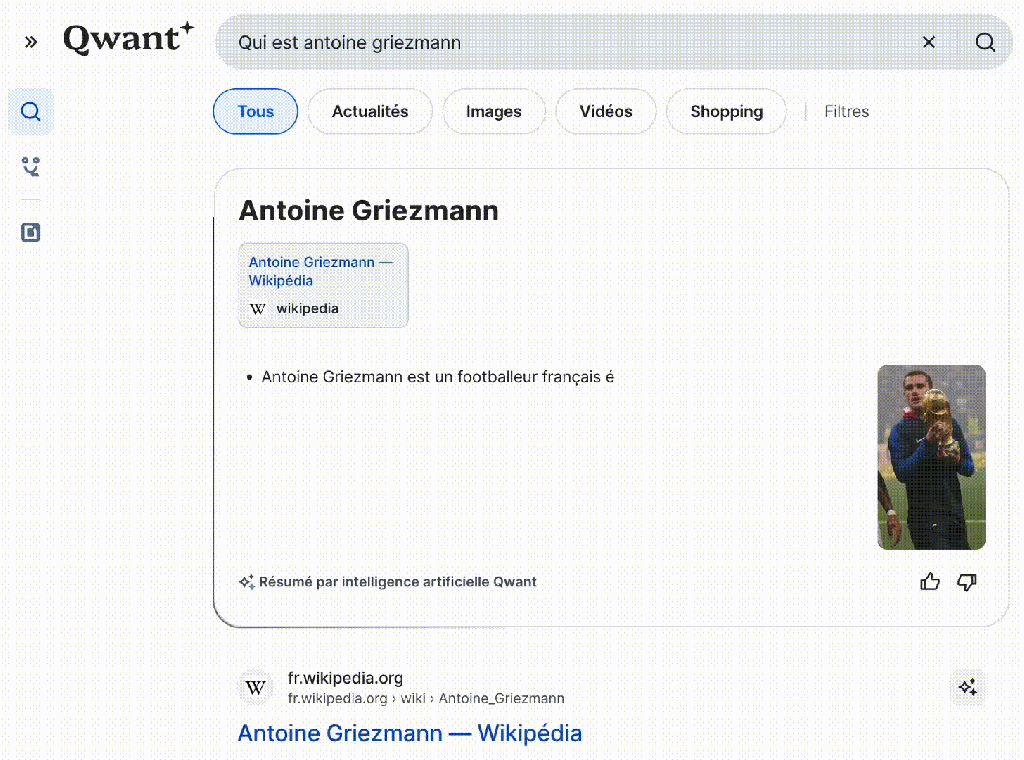The image size is (1024, 760).
Task: Click Résumé par intelligence artificielle Qwant text
Action: pos(398,582)
